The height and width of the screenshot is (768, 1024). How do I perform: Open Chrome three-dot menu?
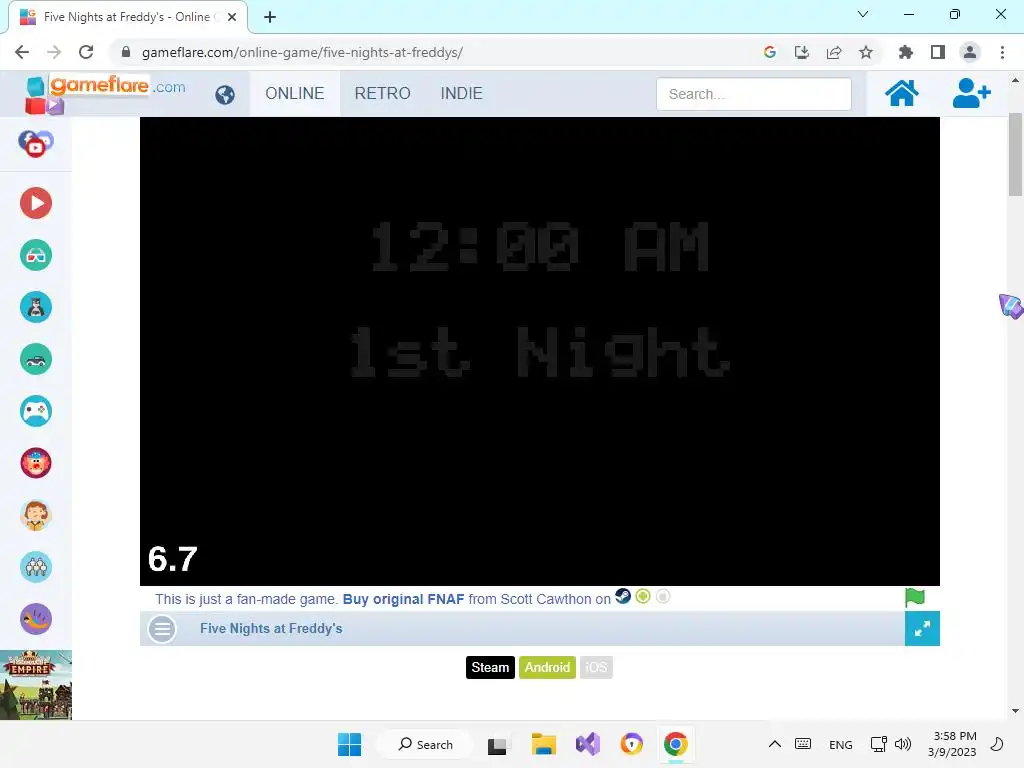click(x=1002, y=52)
